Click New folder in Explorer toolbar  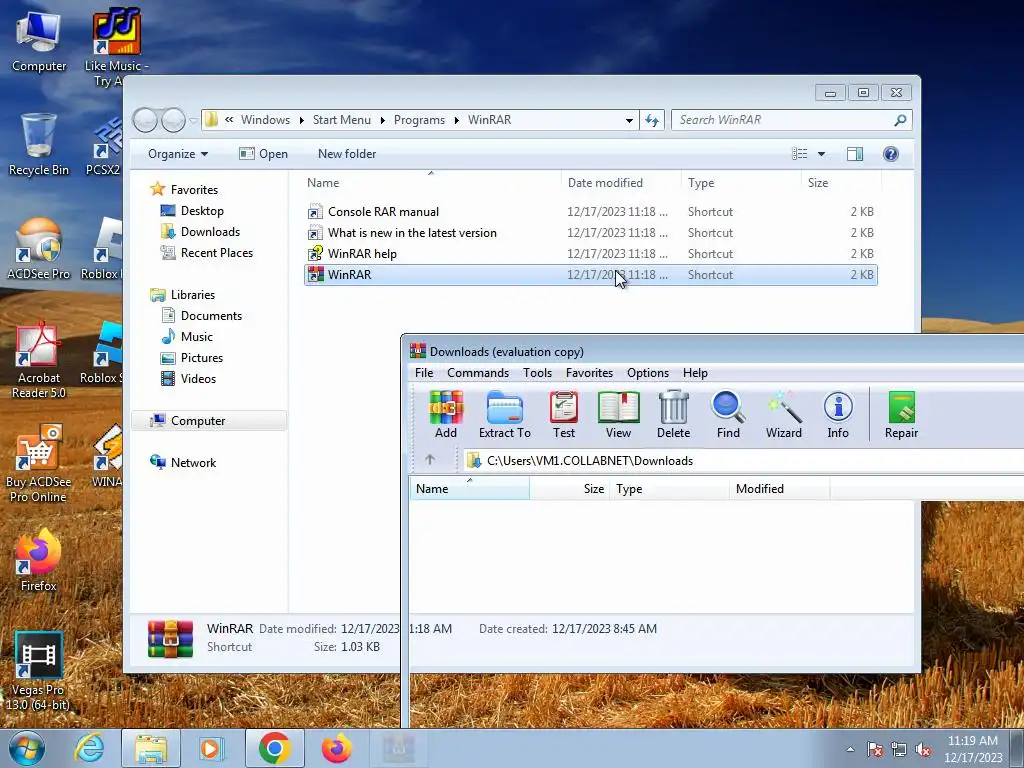(347, 153)
